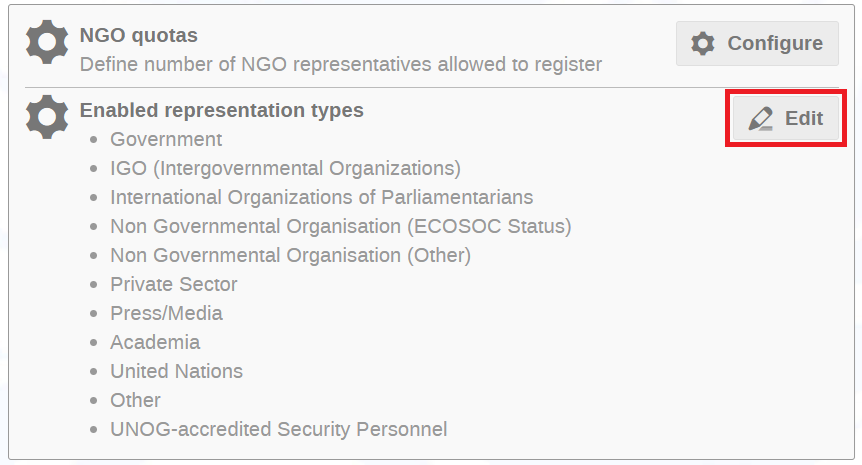Click Non Governmental Organisation (Other) item

coord(290,256)
